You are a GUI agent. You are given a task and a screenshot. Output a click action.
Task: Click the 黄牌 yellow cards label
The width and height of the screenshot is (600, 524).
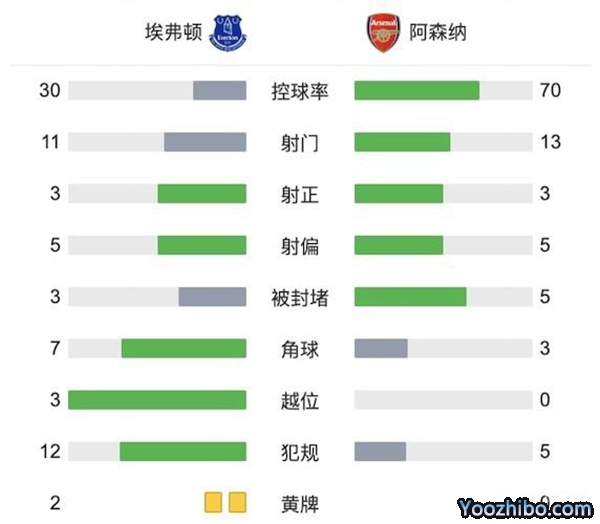pos(300,503)
